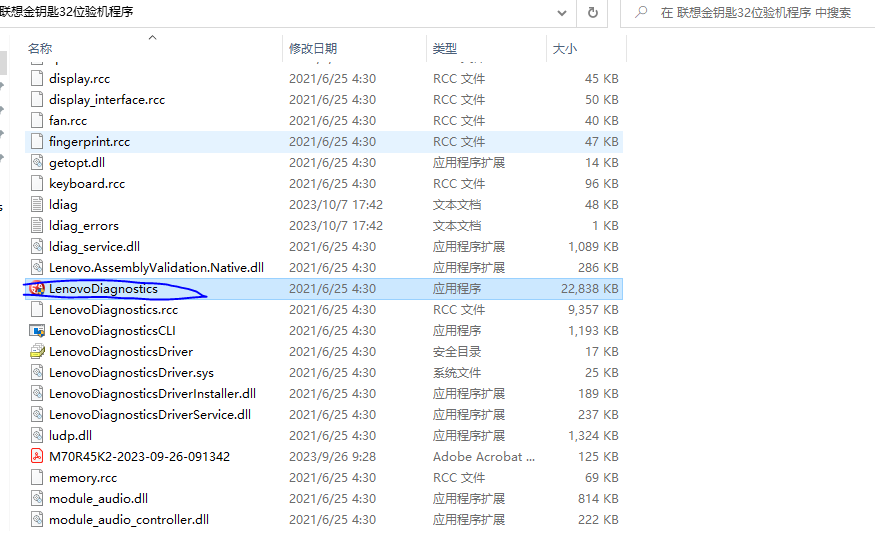The height and width of the screenshot is (536, 875).
Task: Select the LenovoDiagnosticsCLI file name
Action: click(112, 331)
